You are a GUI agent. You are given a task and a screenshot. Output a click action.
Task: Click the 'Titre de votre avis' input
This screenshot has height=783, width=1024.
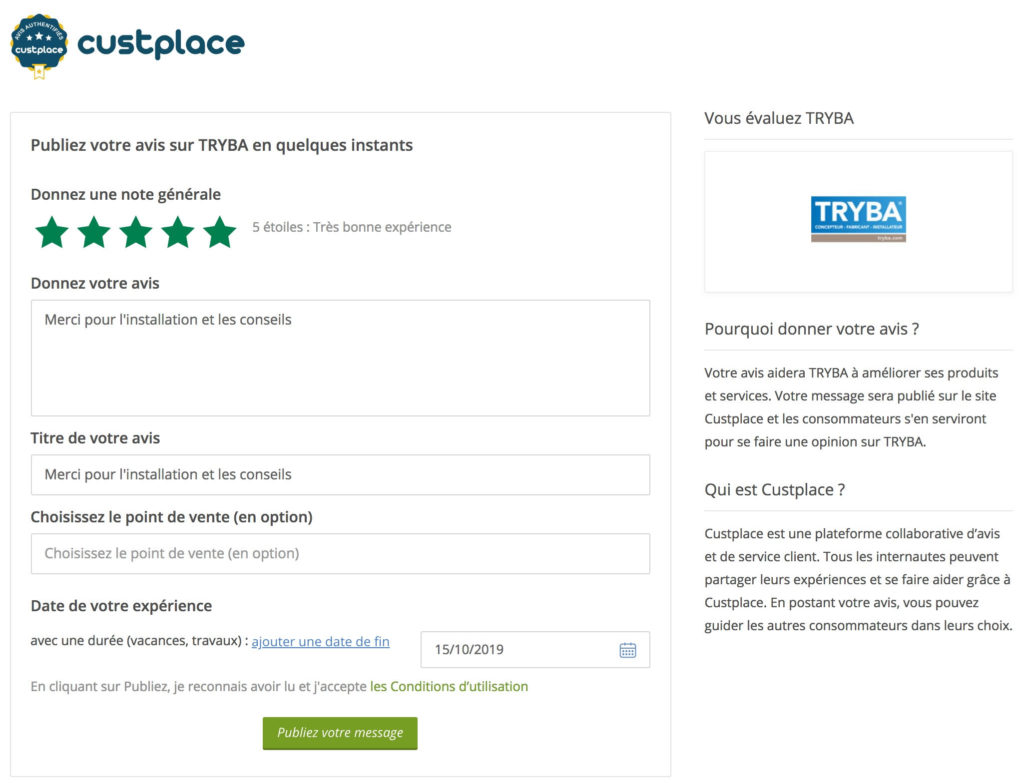(340, 474)
